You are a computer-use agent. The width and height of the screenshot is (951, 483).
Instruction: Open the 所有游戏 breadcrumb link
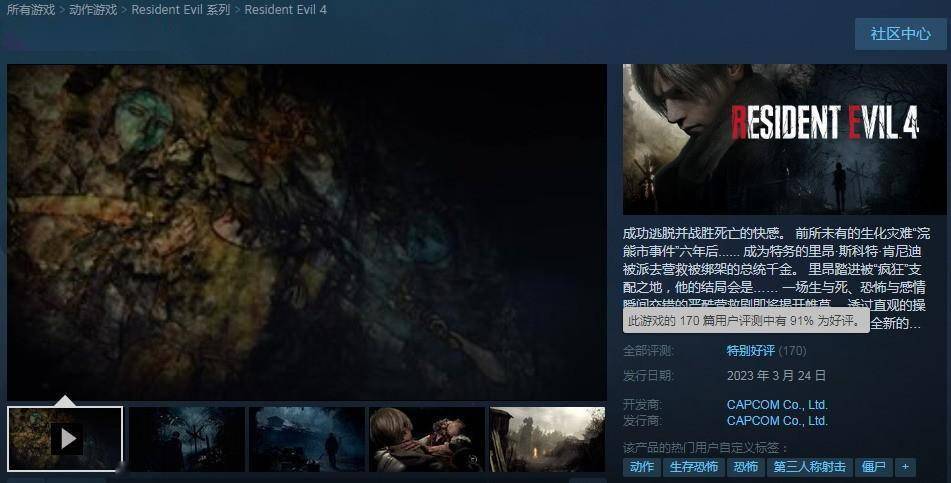31,10
